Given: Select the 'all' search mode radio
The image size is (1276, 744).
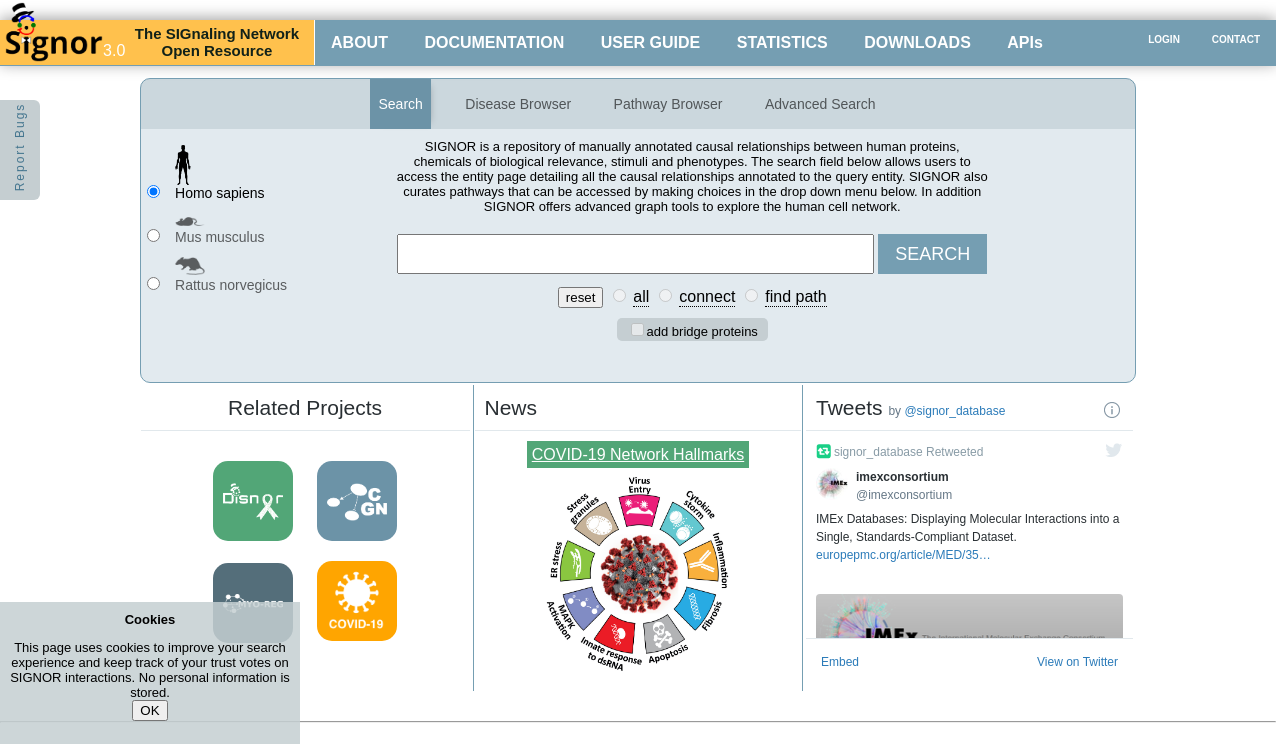Looking at the screenshot, I should [x=620, y=296].
